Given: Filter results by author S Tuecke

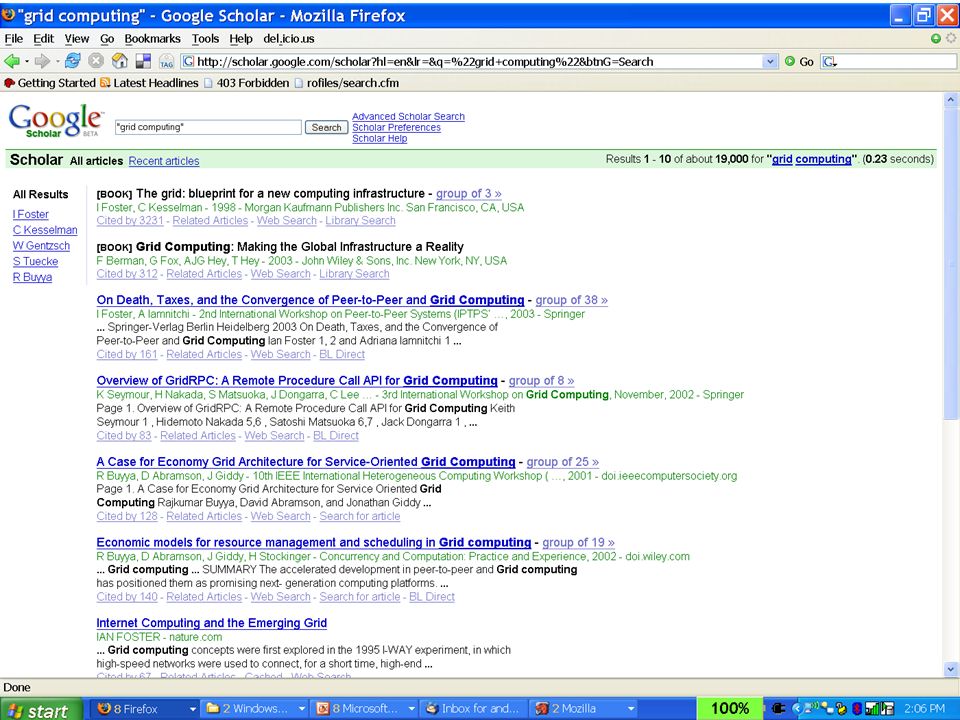Looking at the screenshot, I should 36,261.
